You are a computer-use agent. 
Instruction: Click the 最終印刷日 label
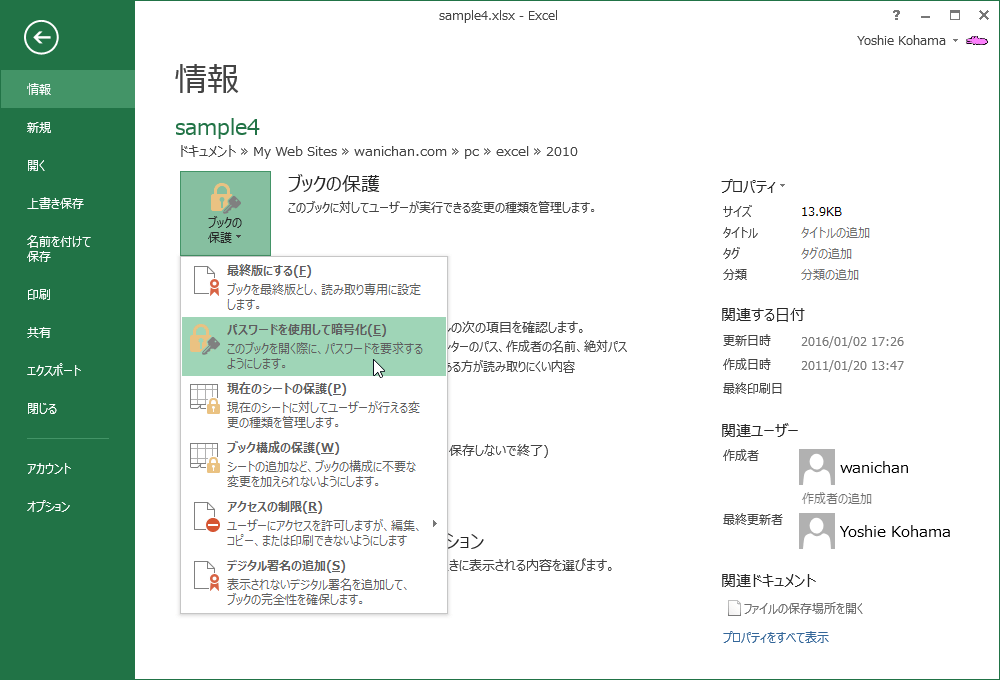click(x=753, y=389)
